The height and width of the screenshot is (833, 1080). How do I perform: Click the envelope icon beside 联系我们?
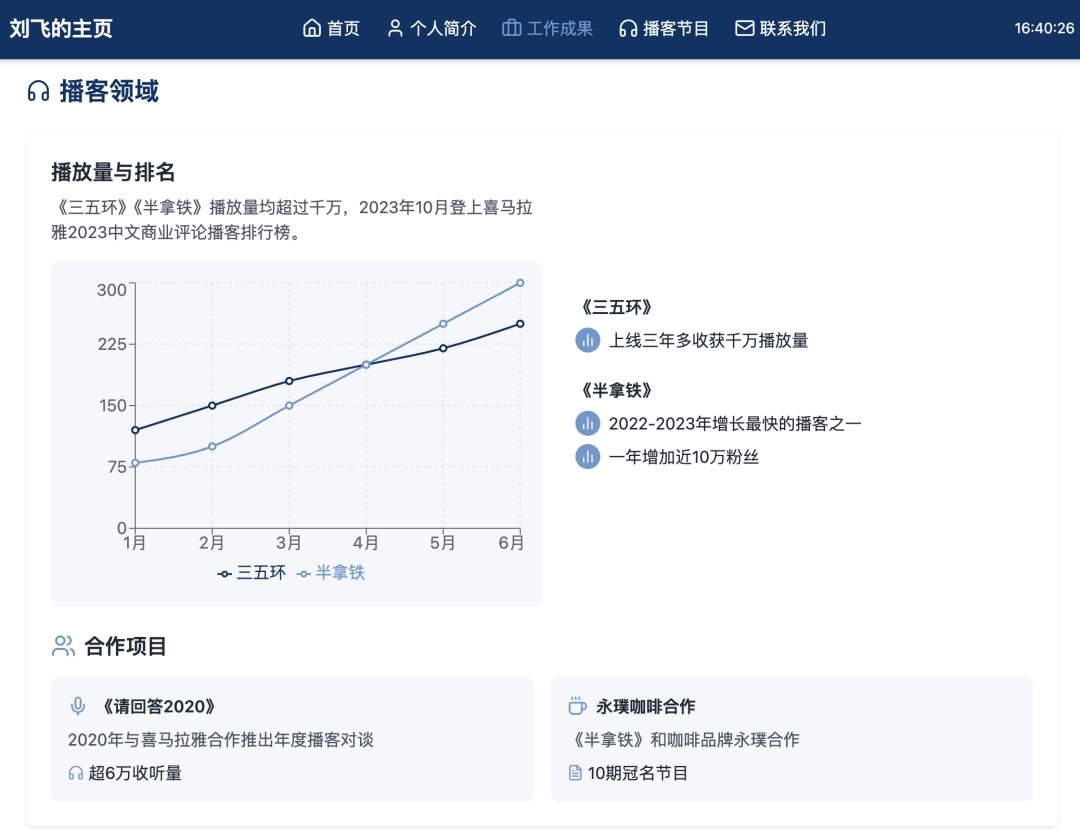click(745, 28)
